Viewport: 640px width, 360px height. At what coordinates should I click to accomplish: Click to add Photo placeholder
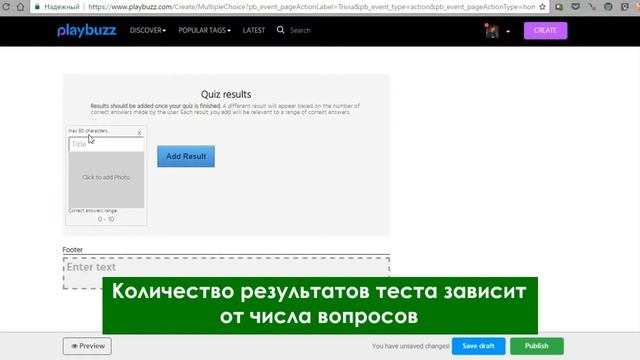click(x=106, y=180)
